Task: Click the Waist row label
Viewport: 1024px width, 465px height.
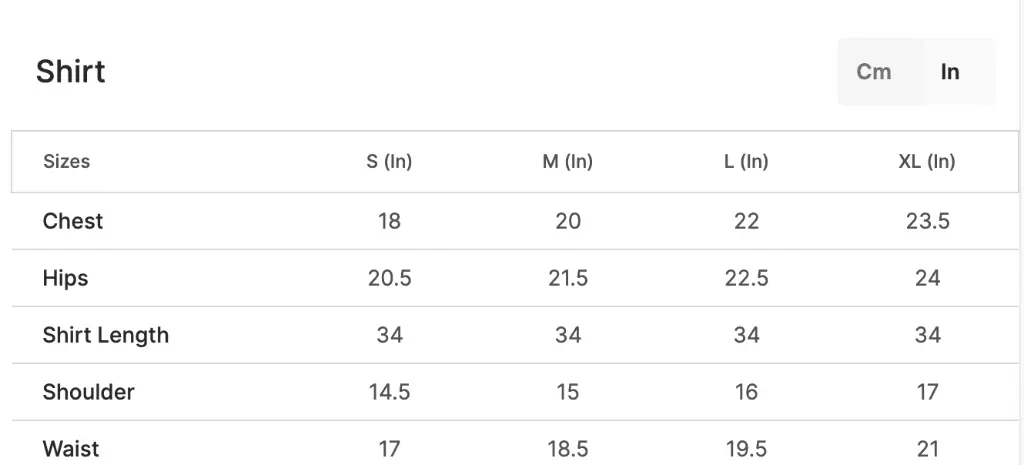Action: [71, 449]
